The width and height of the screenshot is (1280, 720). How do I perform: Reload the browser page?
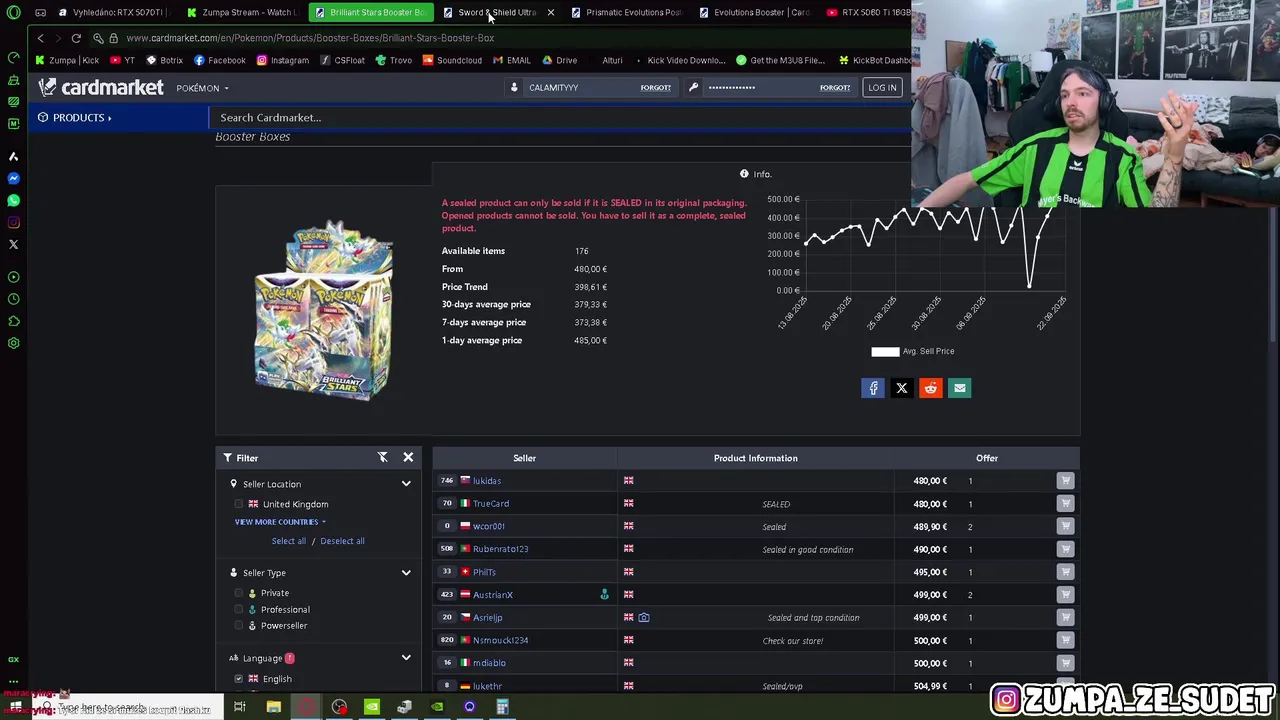click(x=76, y=38)
